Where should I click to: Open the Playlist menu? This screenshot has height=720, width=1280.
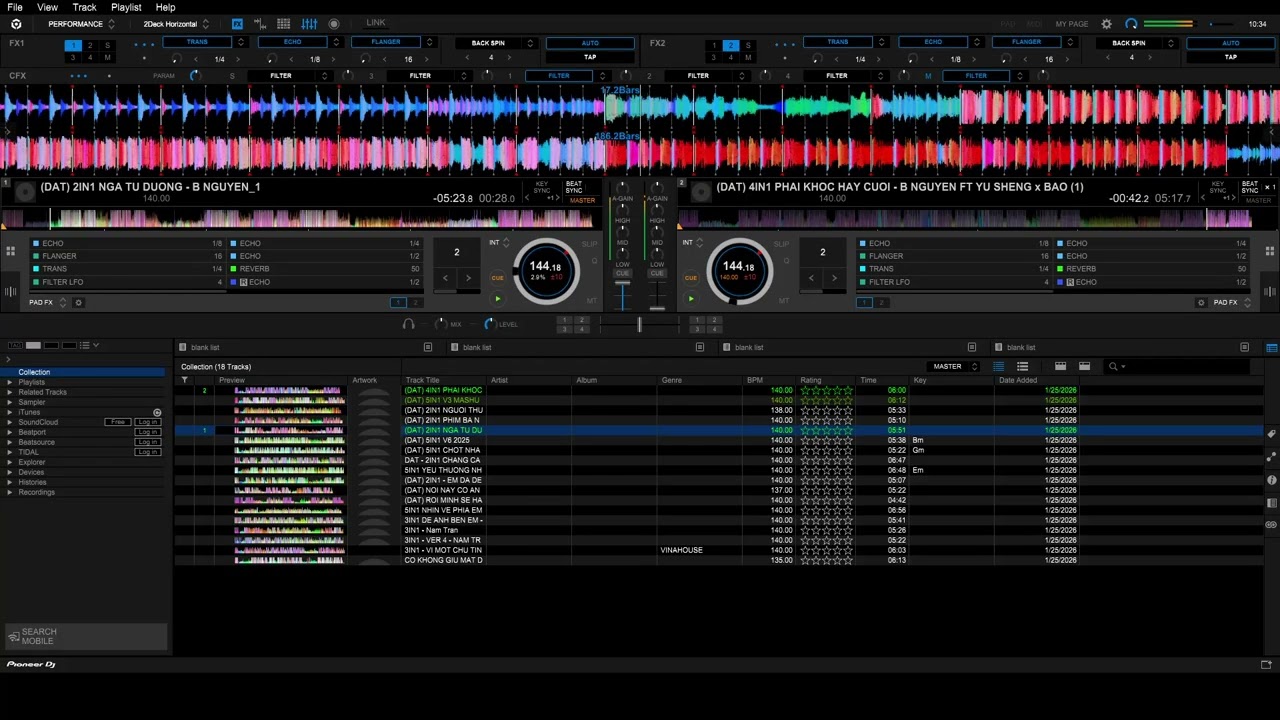[126, 7]
